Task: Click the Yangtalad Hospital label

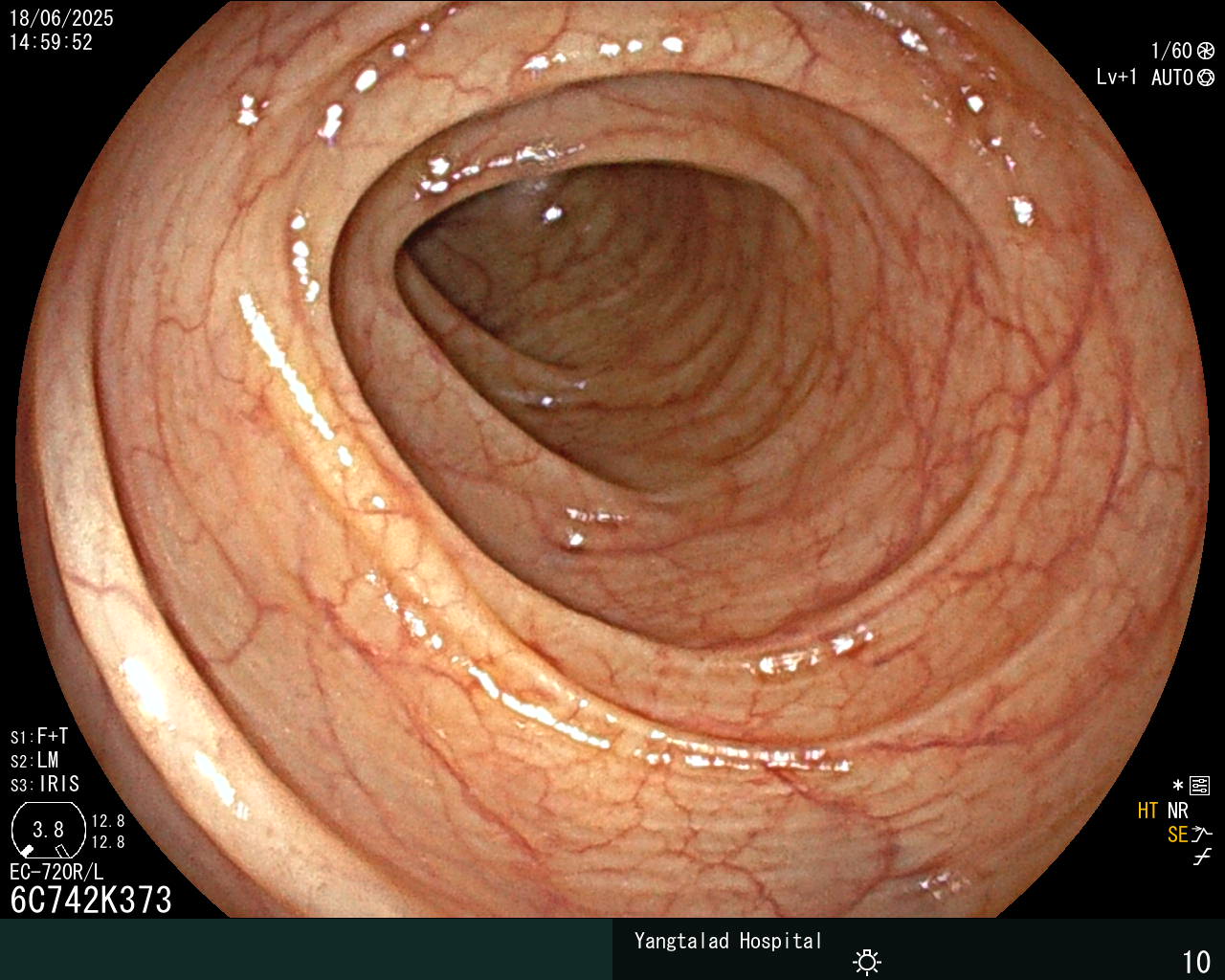Action: tap(728, 941)
